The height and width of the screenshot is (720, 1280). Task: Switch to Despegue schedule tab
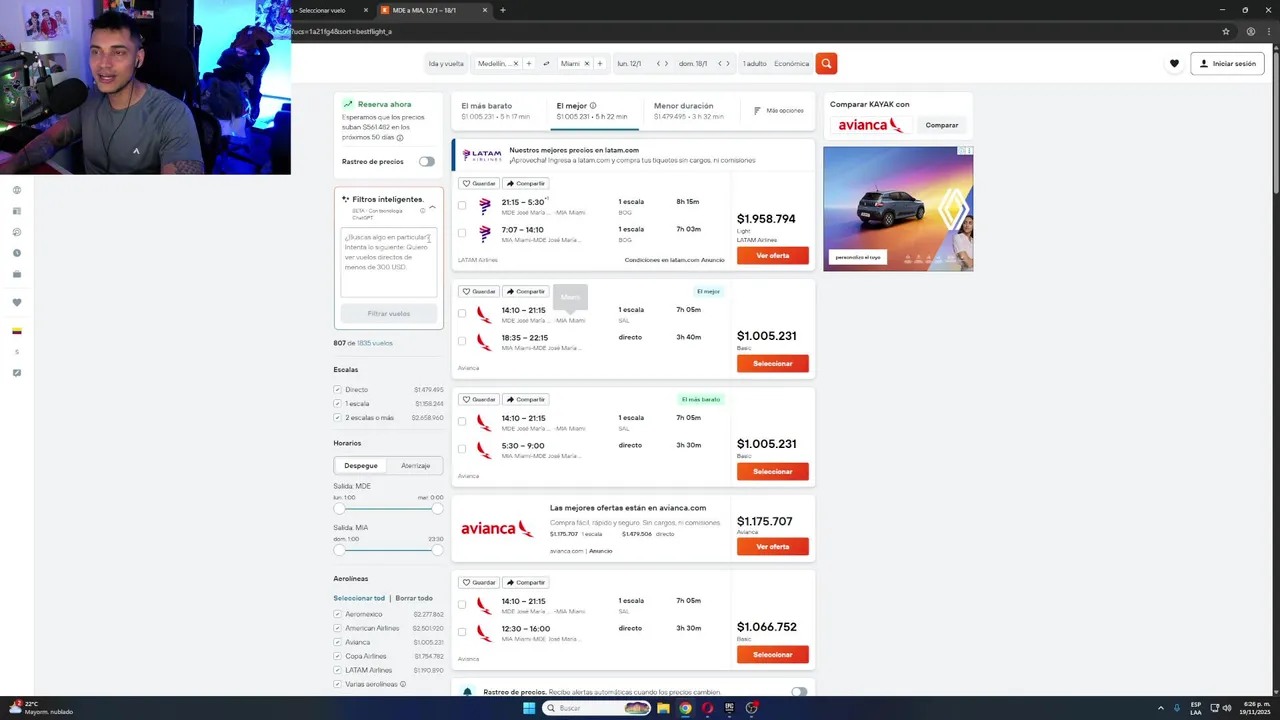click(361, 465)
